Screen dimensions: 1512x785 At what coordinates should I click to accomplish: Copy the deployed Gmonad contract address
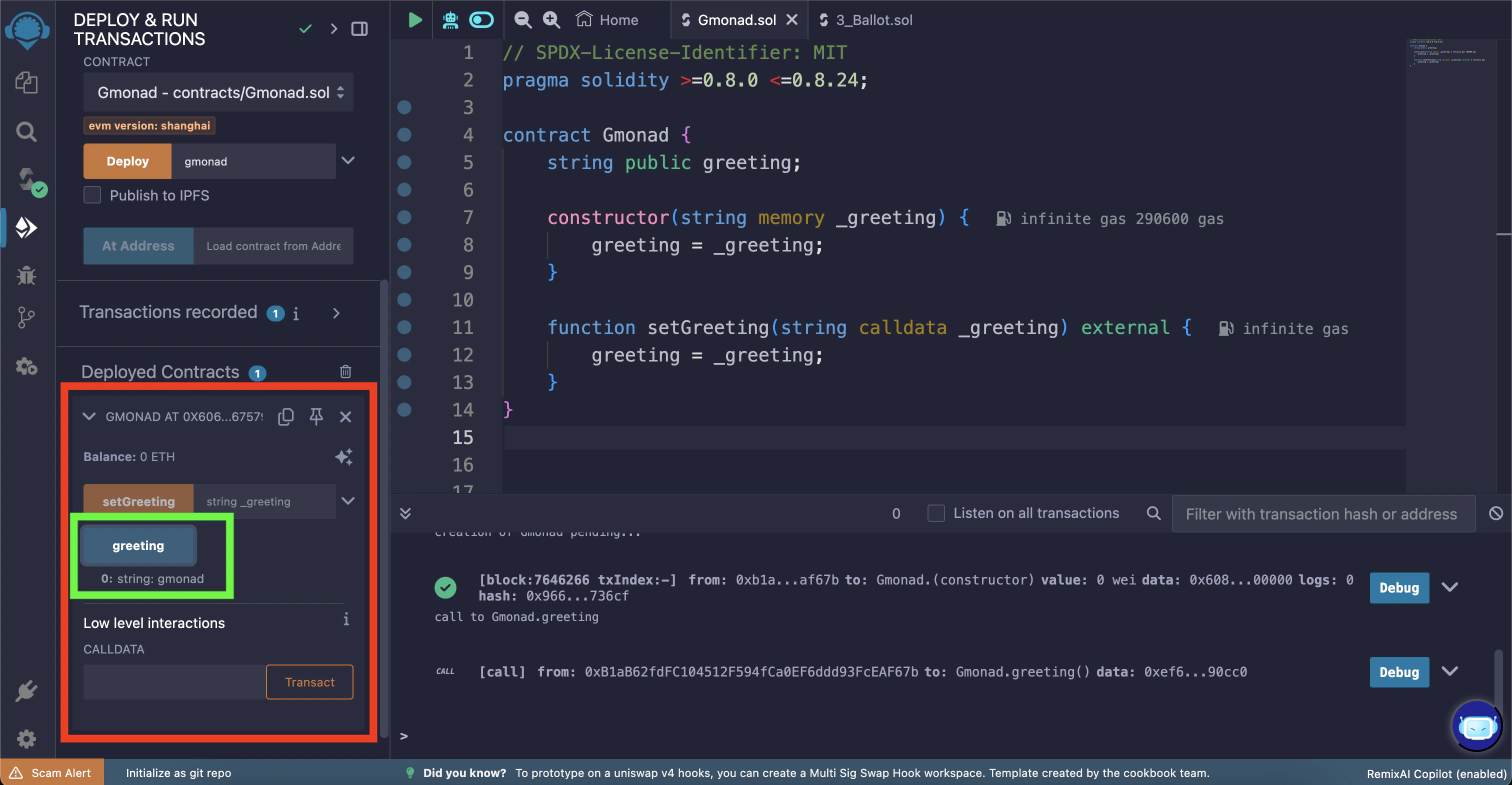(x=286, y=416)
